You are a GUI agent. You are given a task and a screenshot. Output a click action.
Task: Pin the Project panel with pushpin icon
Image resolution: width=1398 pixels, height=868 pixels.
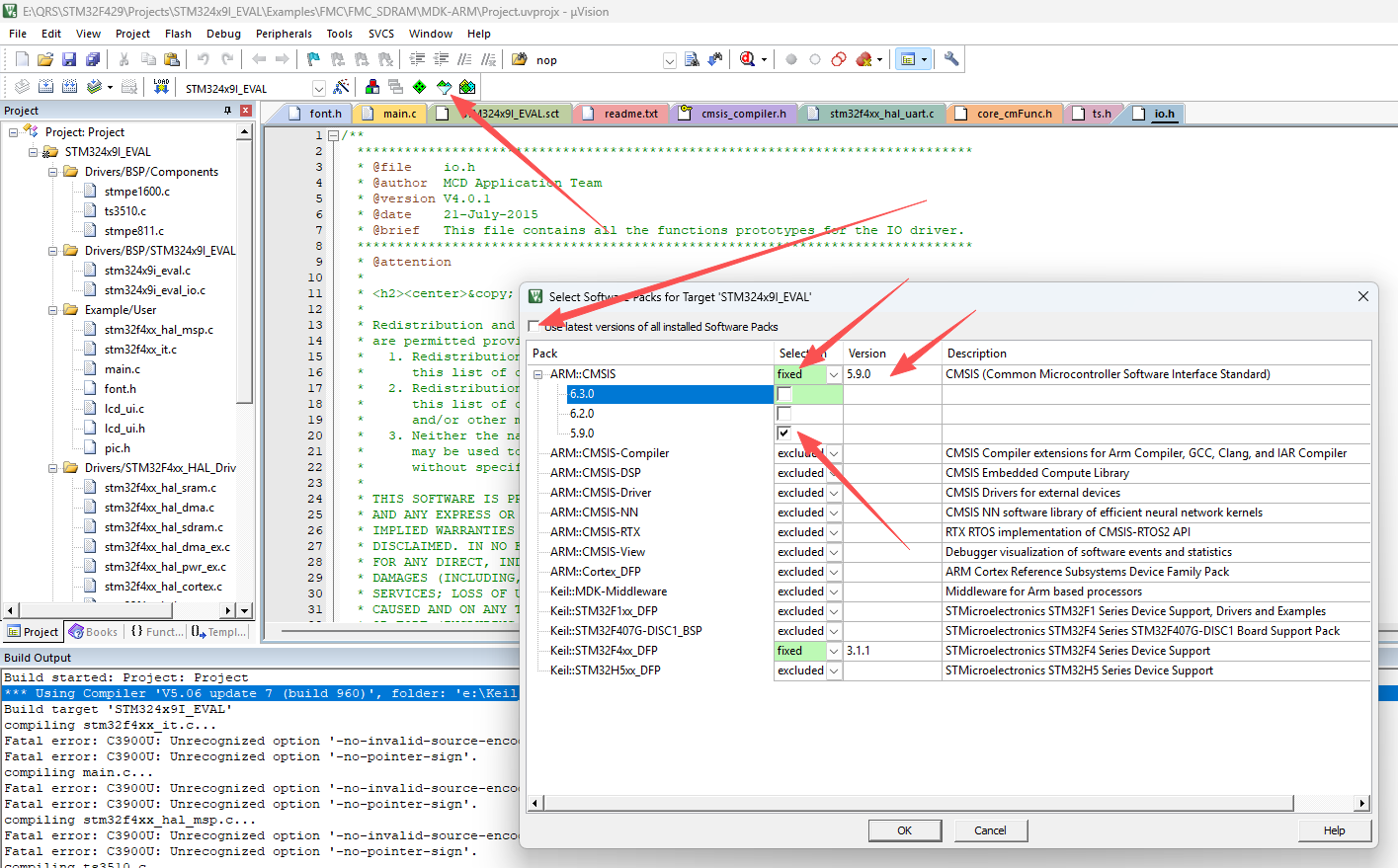tap(228, 111)
